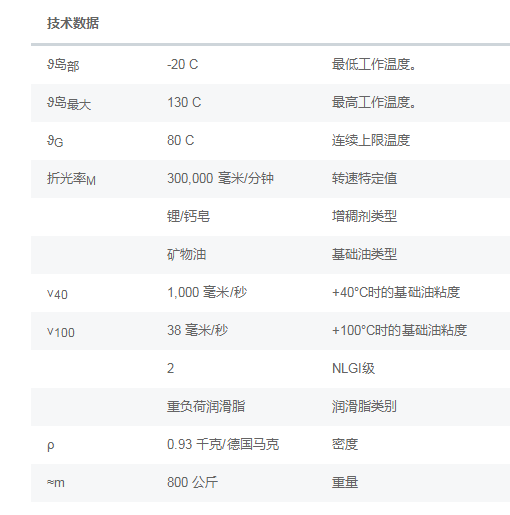Click the +100°C时的基础油粘度 description
This screenshot has width=510, height=515.
tap(399, 330)
